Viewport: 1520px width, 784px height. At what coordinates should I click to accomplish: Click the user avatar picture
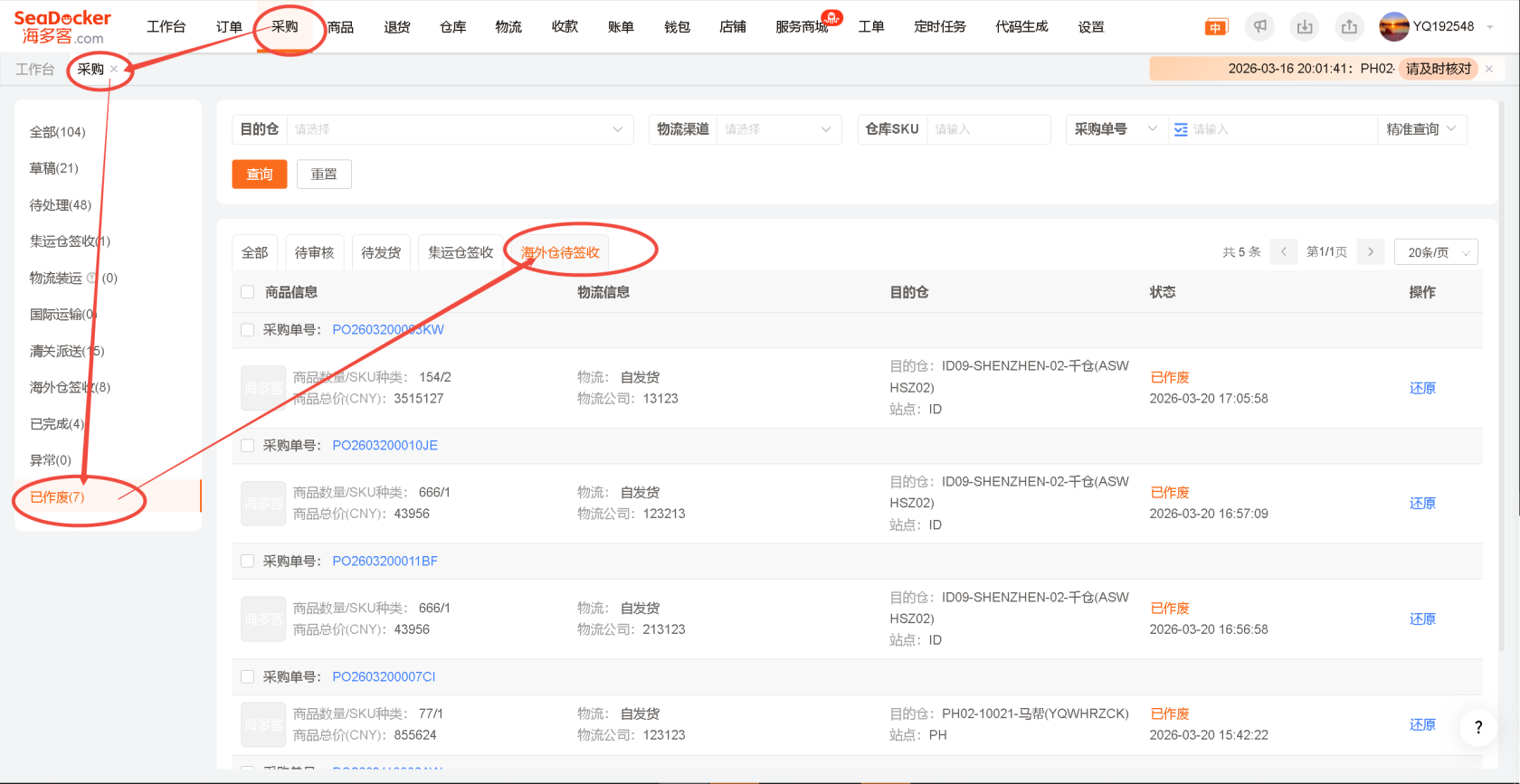(x=1393, y=27)
